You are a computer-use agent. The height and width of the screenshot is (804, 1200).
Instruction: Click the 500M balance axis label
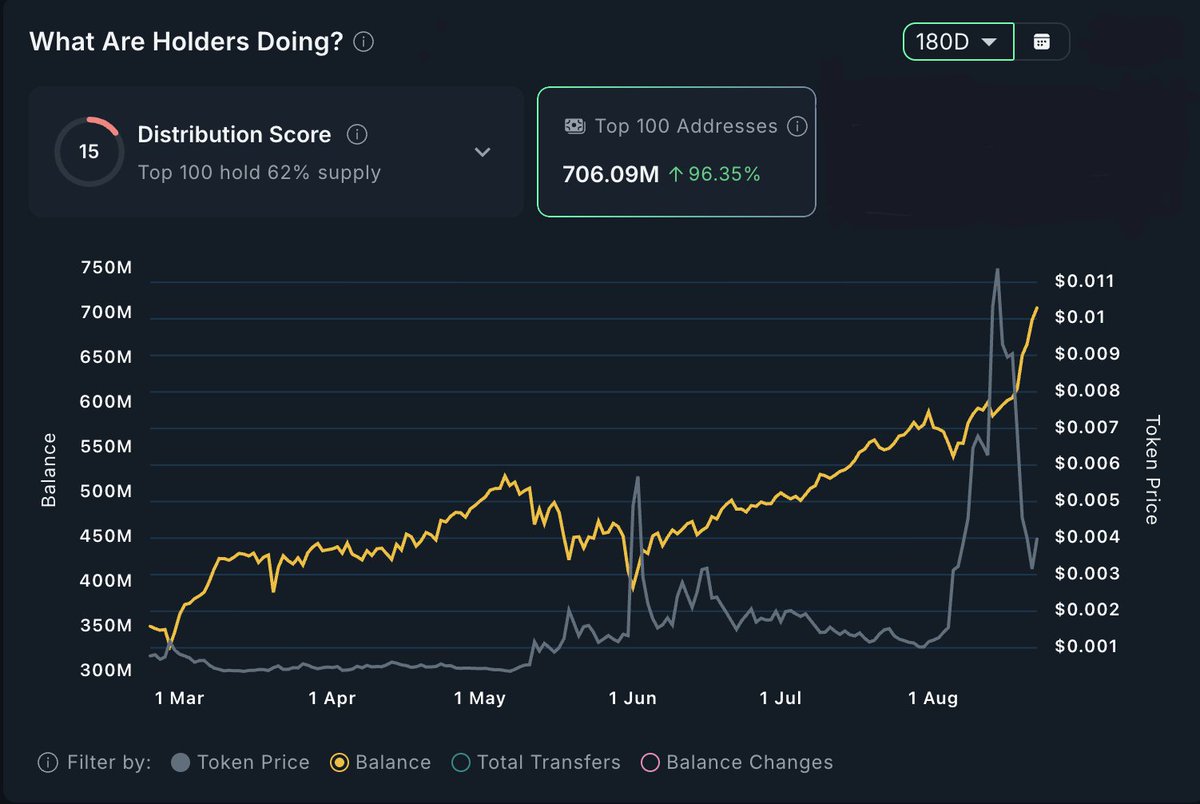pos(107,492)
